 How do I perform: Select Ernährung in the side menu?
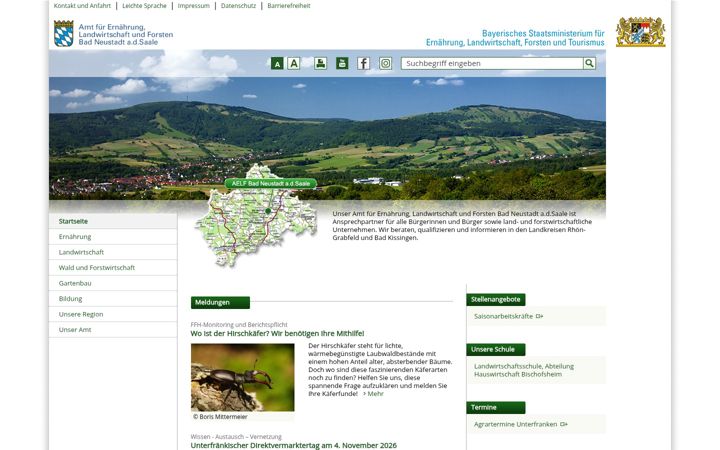click(x=113, y=237)
